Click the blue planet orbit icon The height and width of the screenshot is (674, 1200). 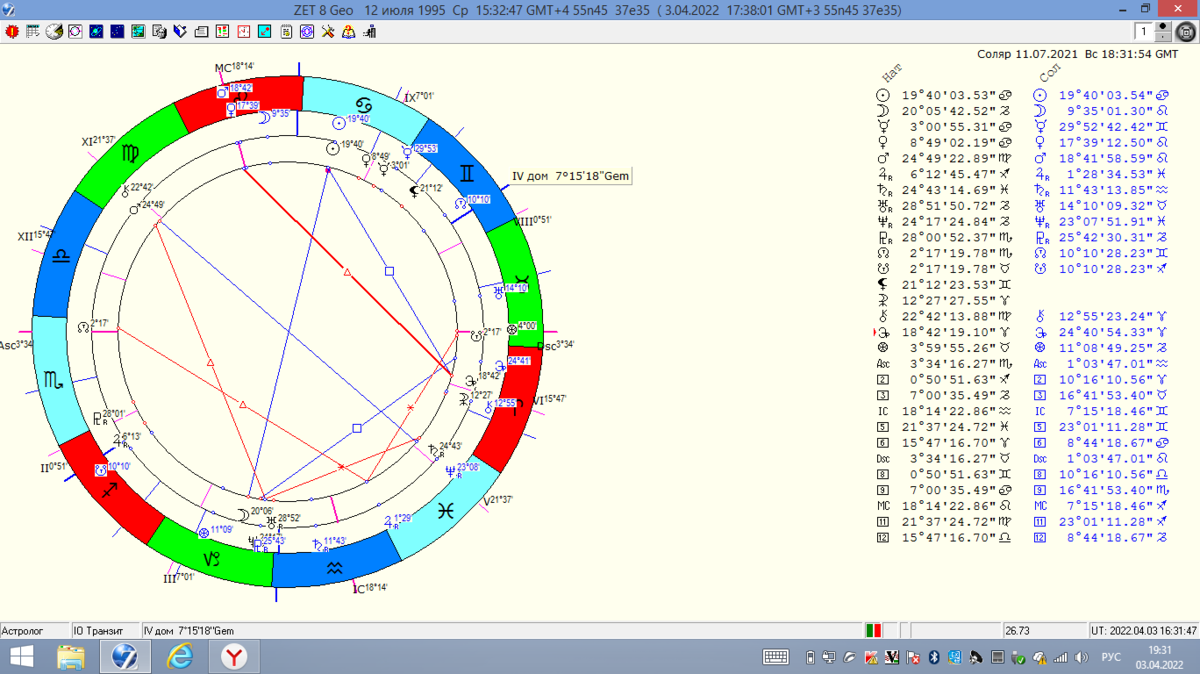click(96, 32)
